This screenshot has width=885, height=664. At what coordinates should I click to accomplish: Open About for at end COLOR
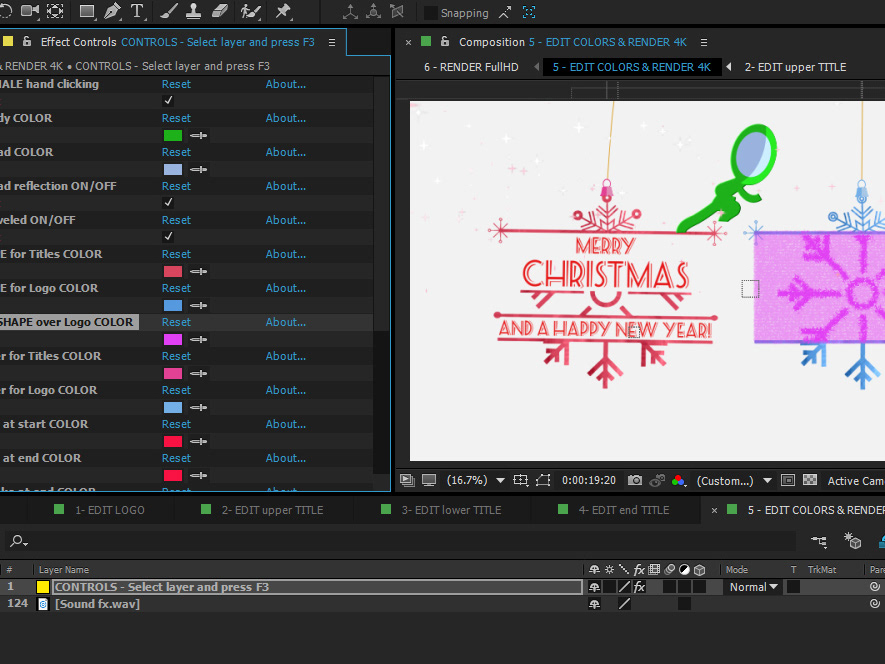coord(286,458)
